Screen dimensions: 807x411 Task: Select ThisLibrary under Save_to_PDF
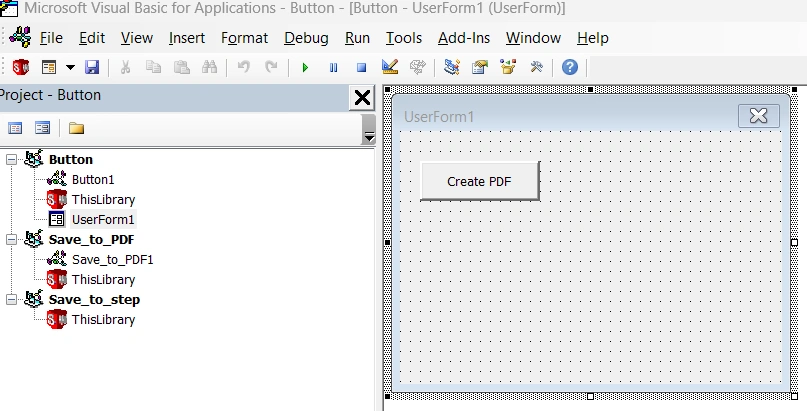pos(103,280)
